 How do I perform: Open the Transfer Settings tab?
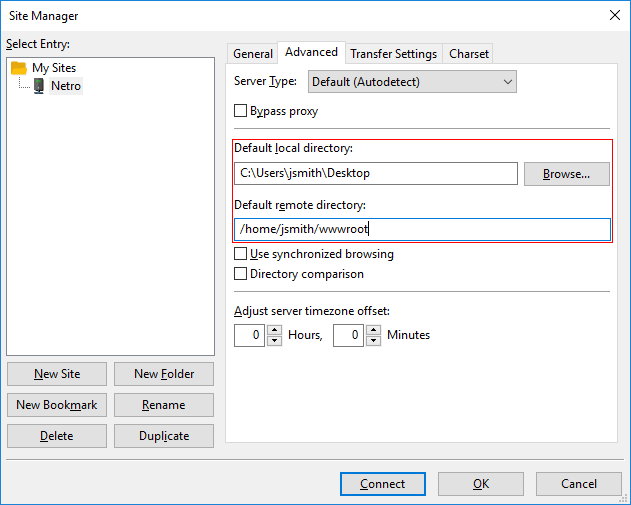coord(393,54)
